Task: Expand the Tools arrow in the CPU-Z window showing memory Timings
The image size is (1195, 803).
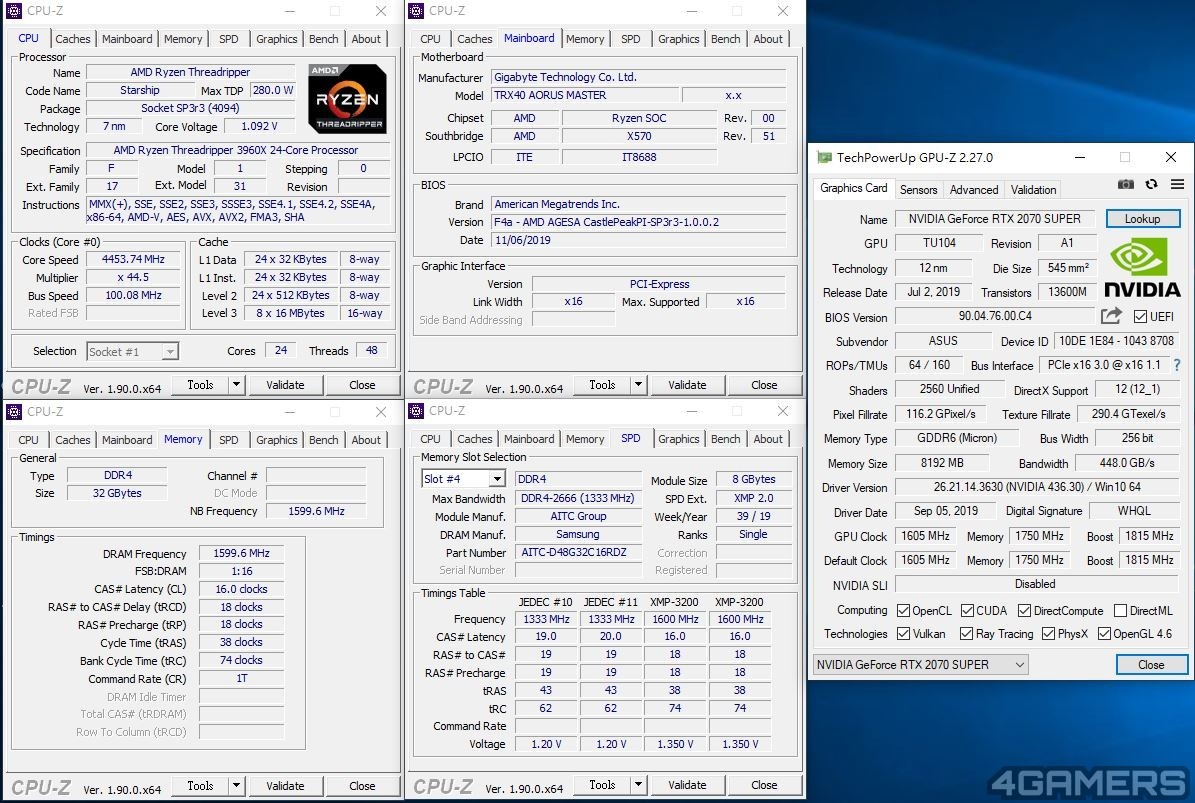Action: [236, 785]
